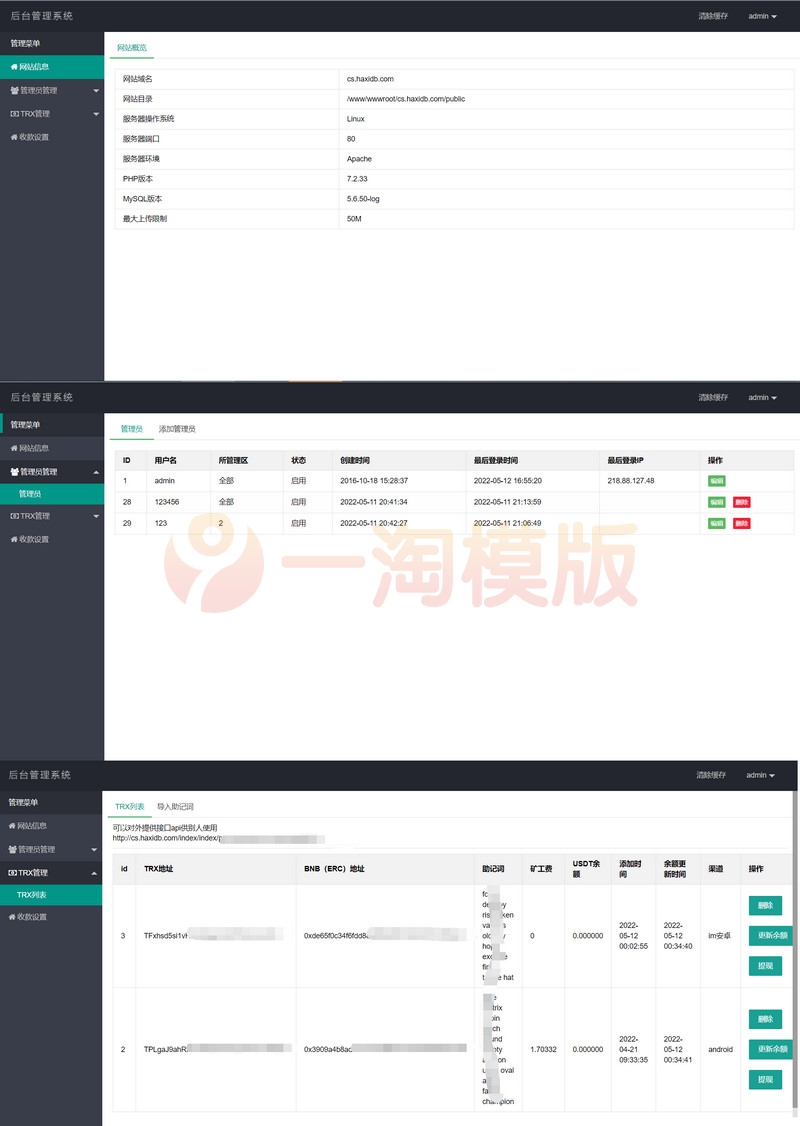
Task: Click 清除缓存 above the TRX列表 page
Action: click(x=711, y=775)
